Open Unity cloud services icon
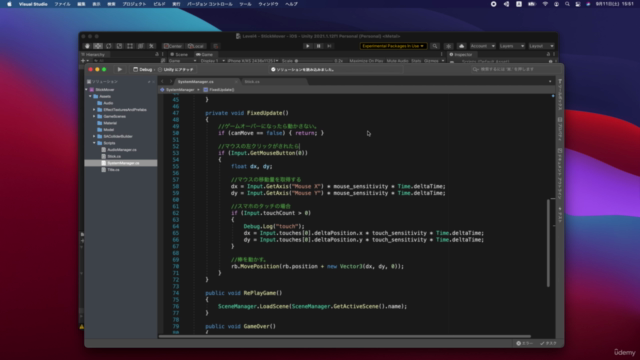This screenshot has width=640, height=360. click(x=461, y=46)
